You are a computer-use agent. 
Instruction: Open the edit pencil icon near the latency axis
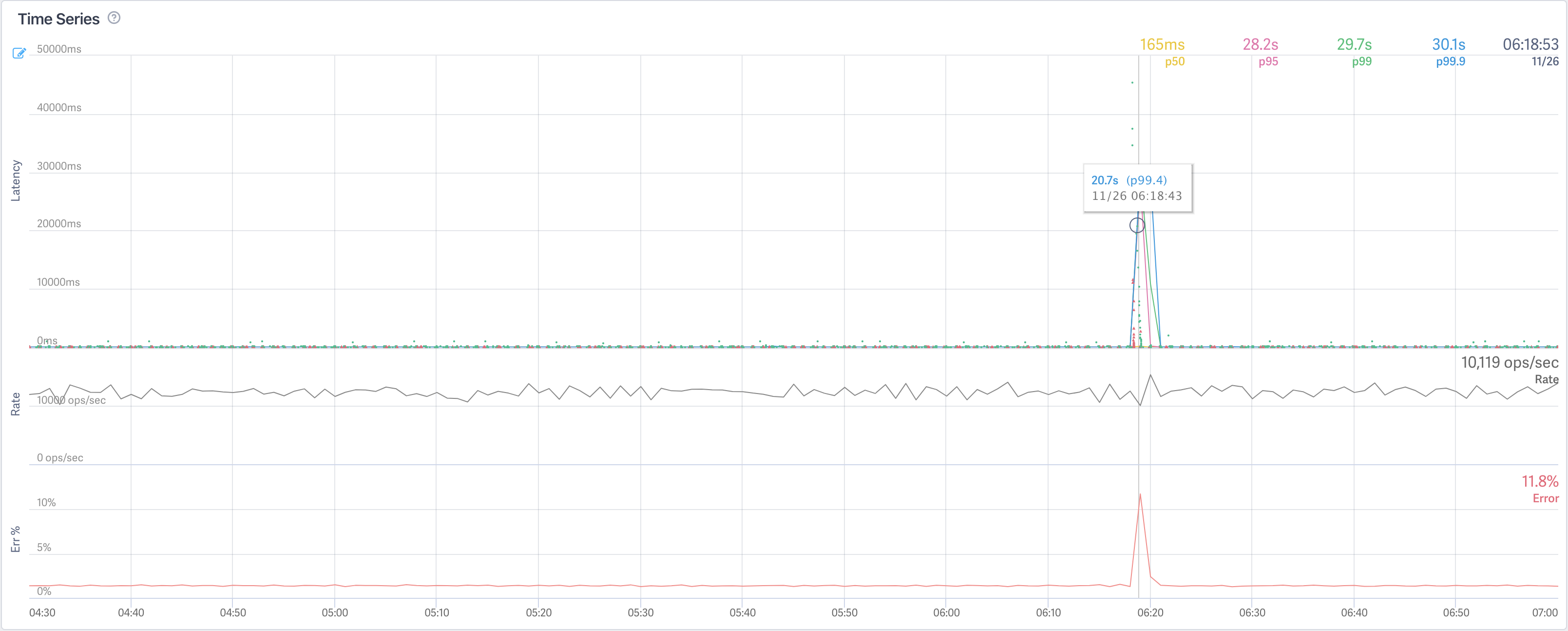[x=19, y=53]
